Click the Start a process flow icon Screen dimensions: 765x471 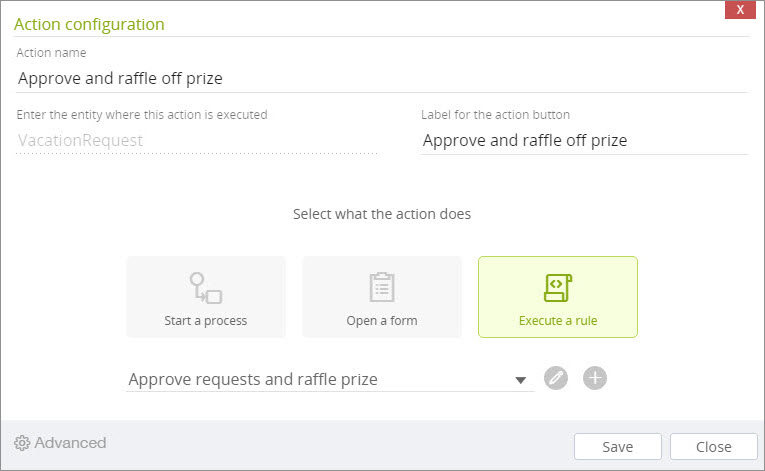[205, 288]
